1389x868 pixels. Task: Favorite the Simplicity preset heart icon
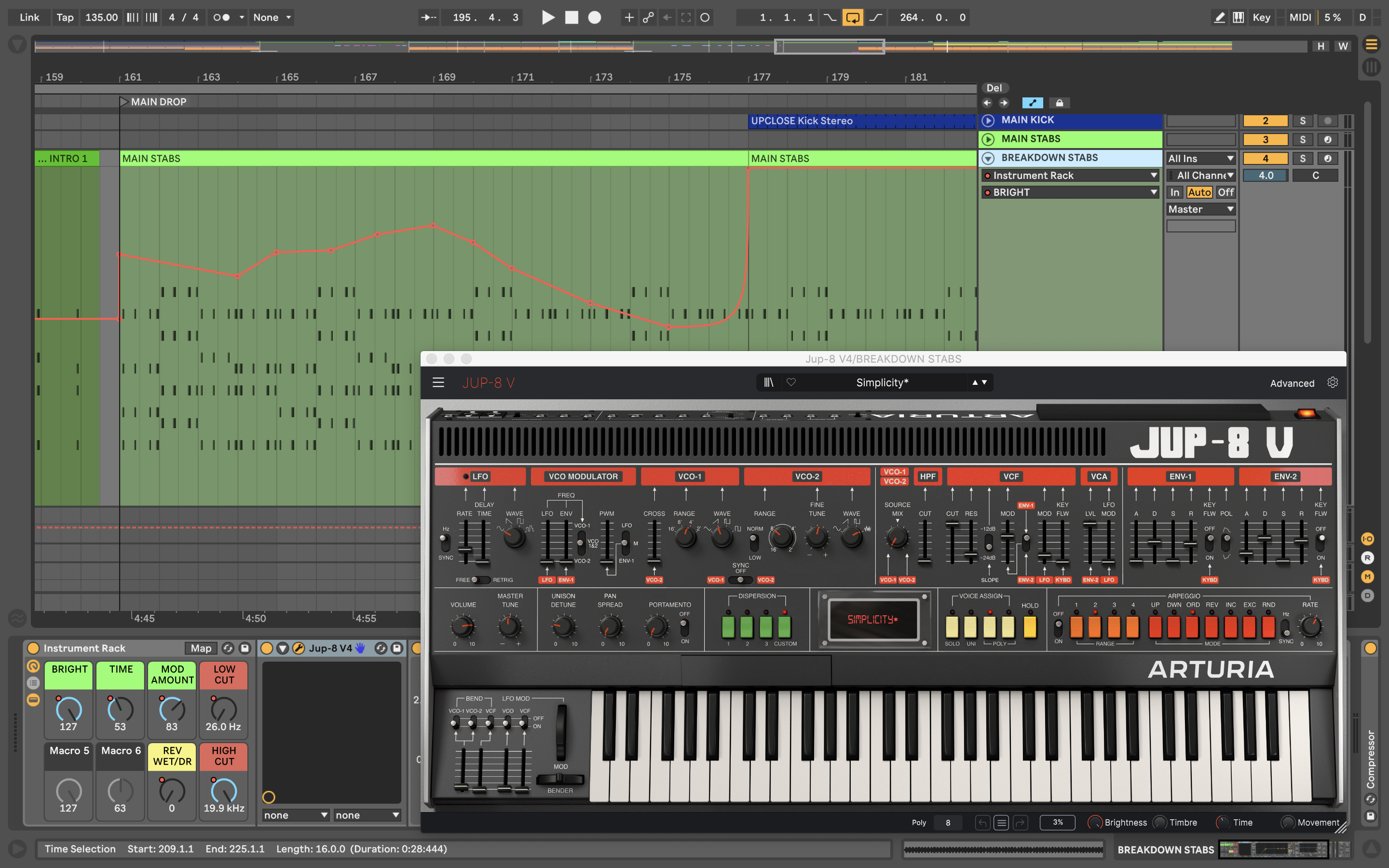click(x=791, y=382)
